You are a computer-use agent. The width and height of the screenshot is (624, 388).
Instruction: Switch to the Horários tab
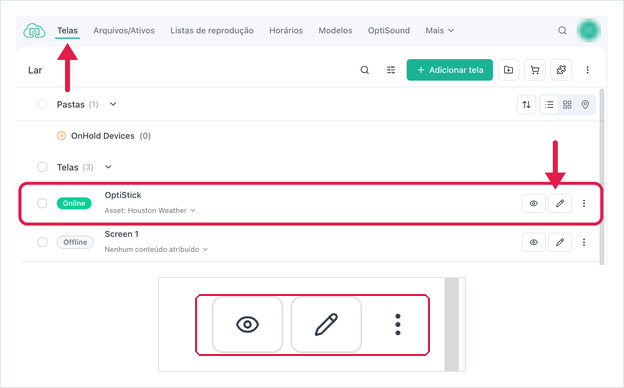click(x=286, y=30)
